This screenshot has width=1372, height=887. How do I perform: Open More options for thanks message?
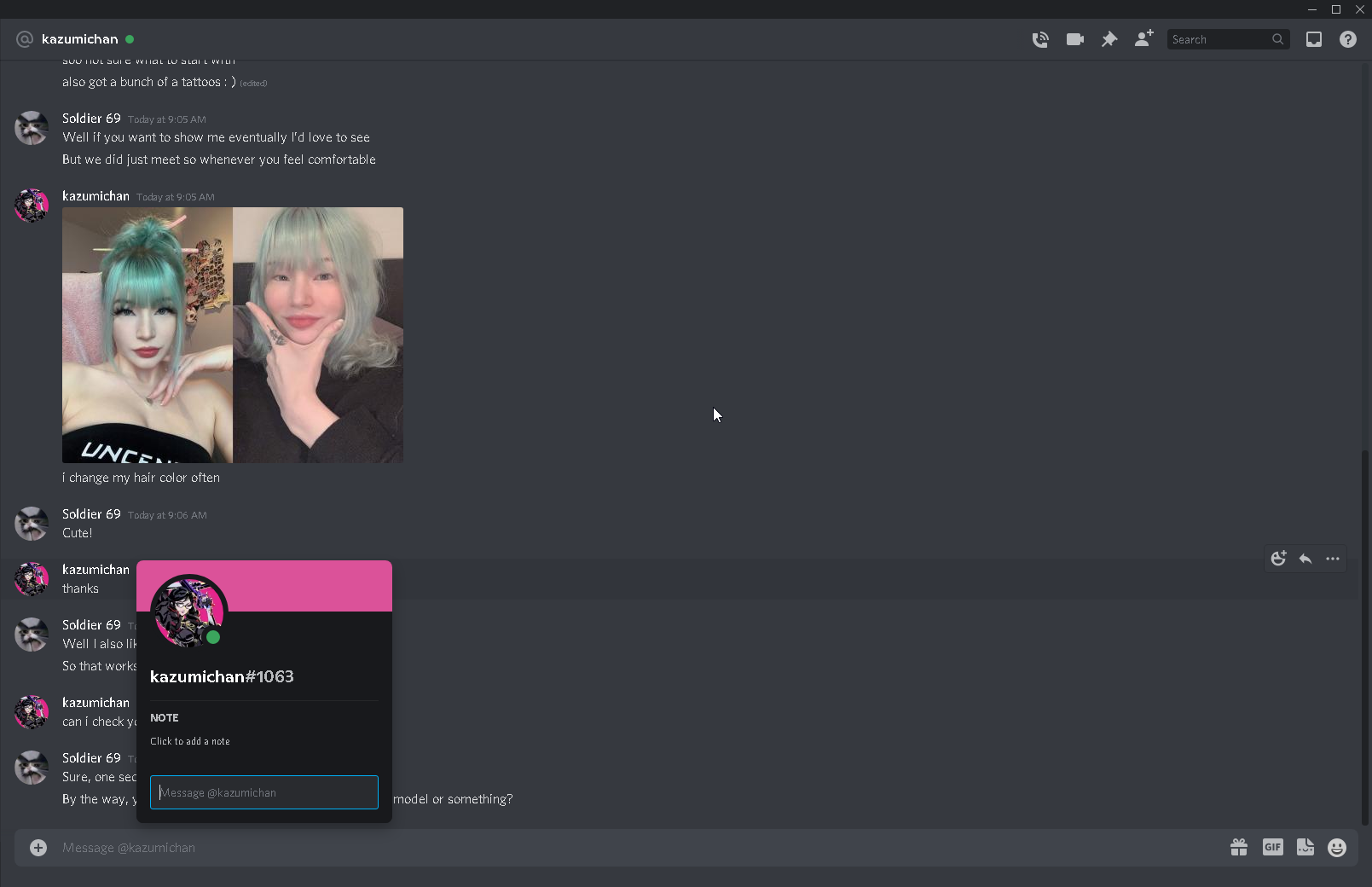(1333, 559)
